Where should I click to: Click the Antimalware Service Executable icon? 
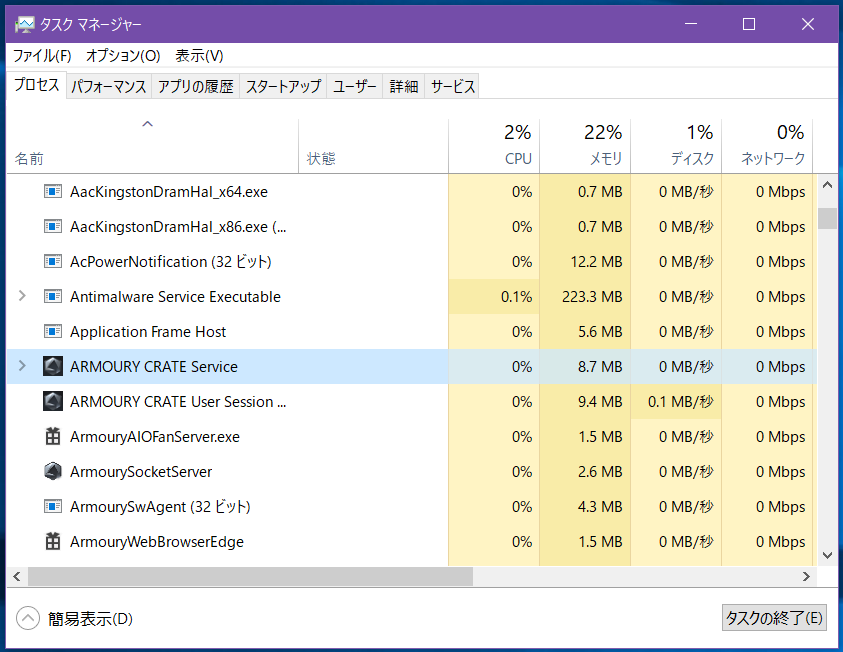[x=53, y=297]
